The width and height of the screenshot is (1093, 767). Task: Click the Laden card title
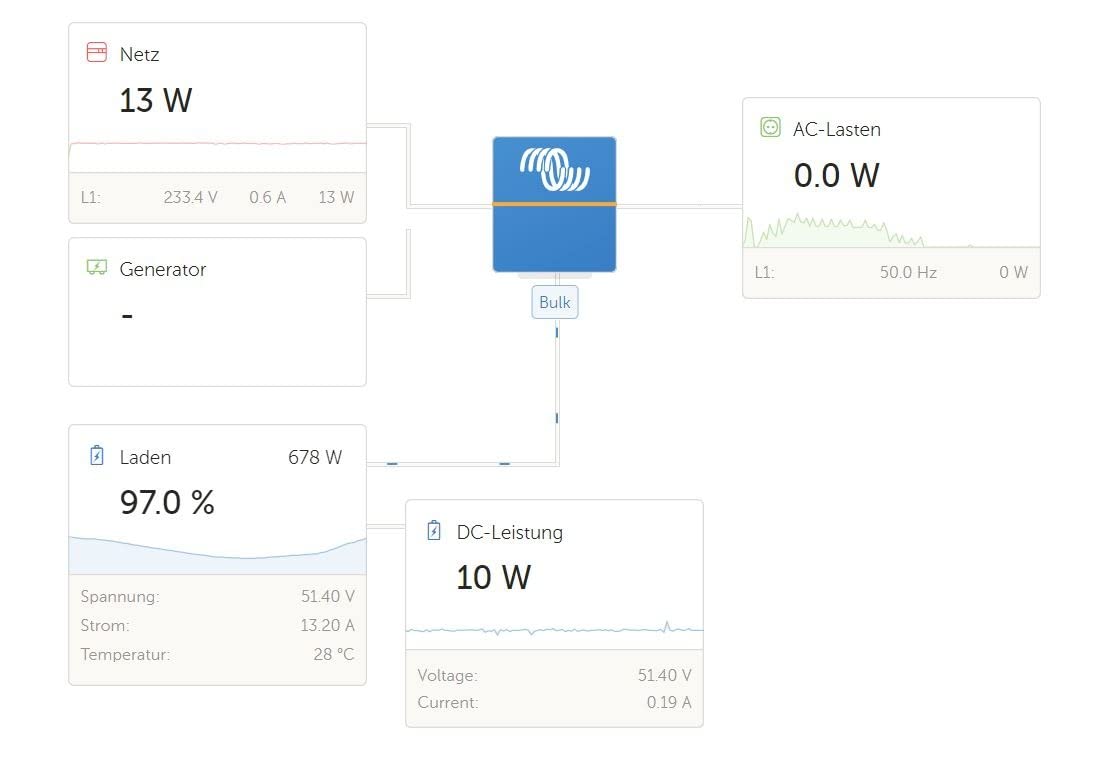click(145, 457)
